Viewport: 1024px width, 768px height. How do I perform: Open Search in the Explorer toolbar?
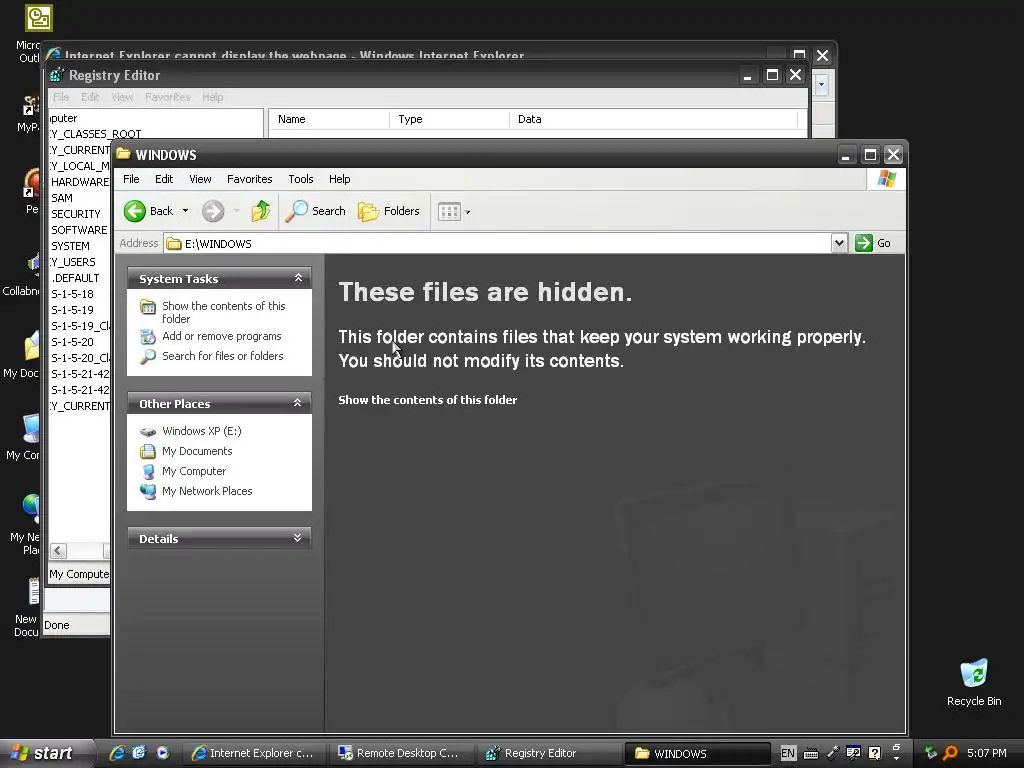pyautogui.click(x=315, y=211)
